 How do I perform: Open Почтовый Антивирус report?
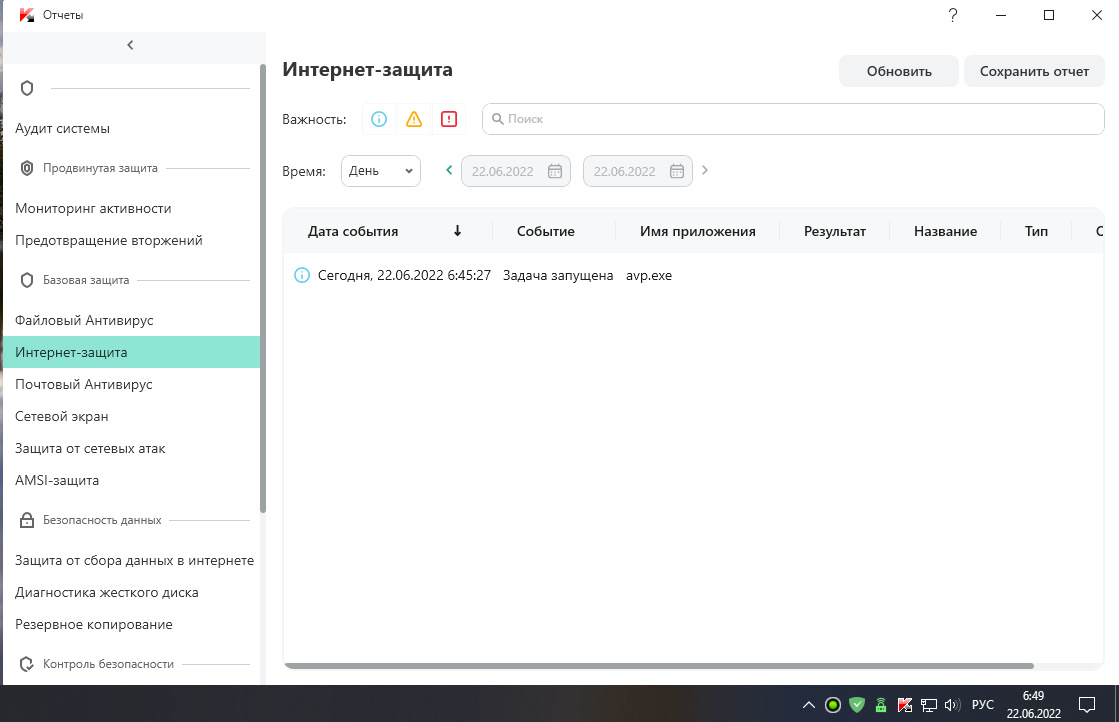pyautogui.click(x=83, y=384)
